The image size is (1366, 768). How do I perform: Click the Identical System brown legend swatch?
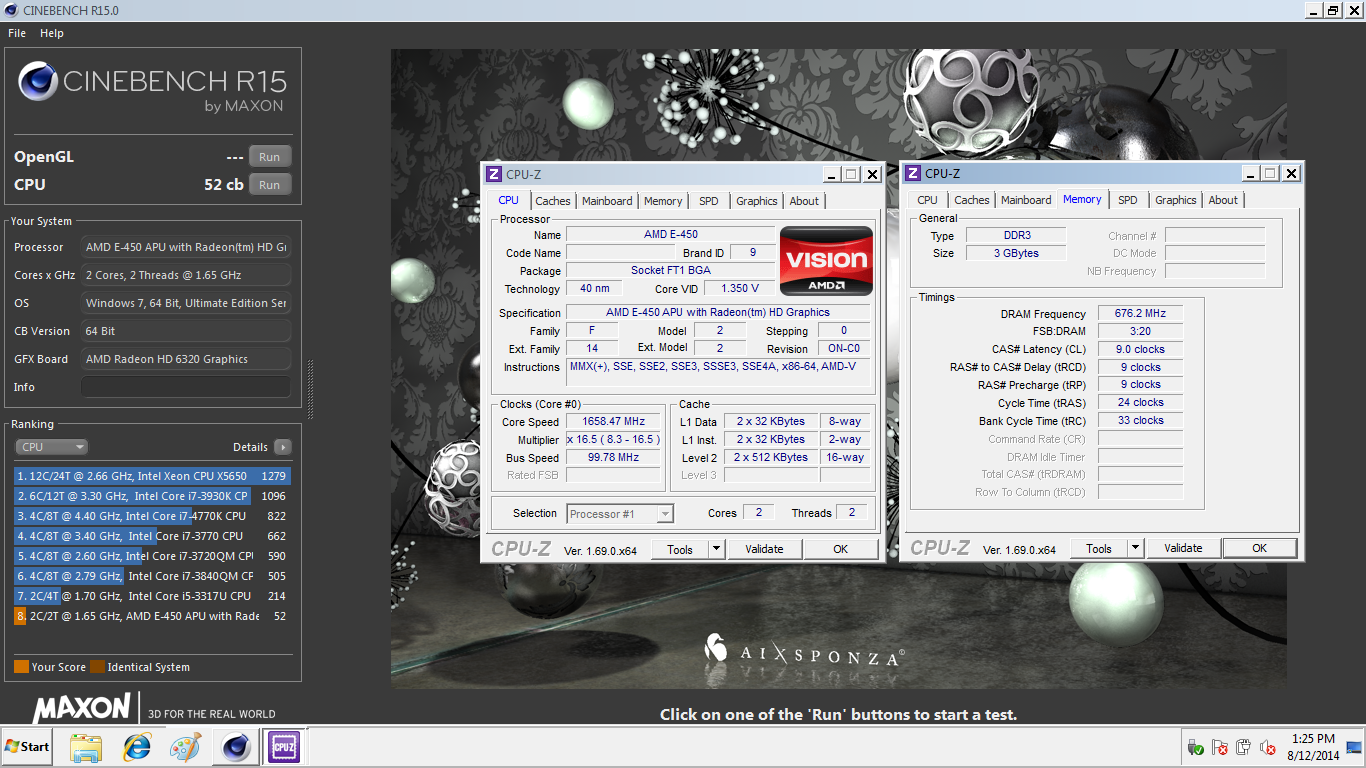(97, 667)
